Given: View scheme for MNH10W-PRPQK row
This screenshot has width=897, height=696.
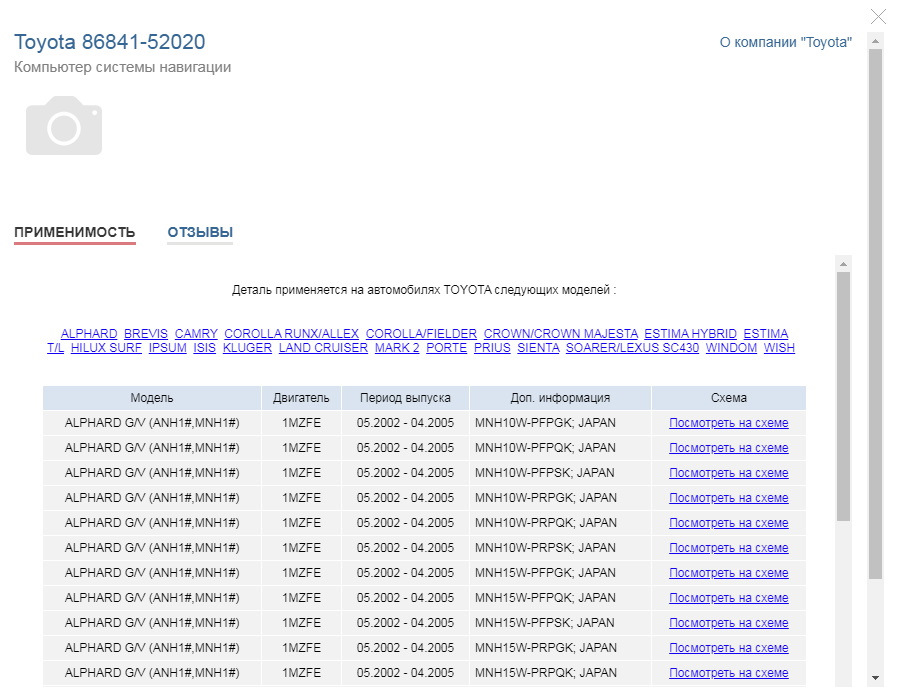Looking at the screenshot, I should click(x=729, y=523).
